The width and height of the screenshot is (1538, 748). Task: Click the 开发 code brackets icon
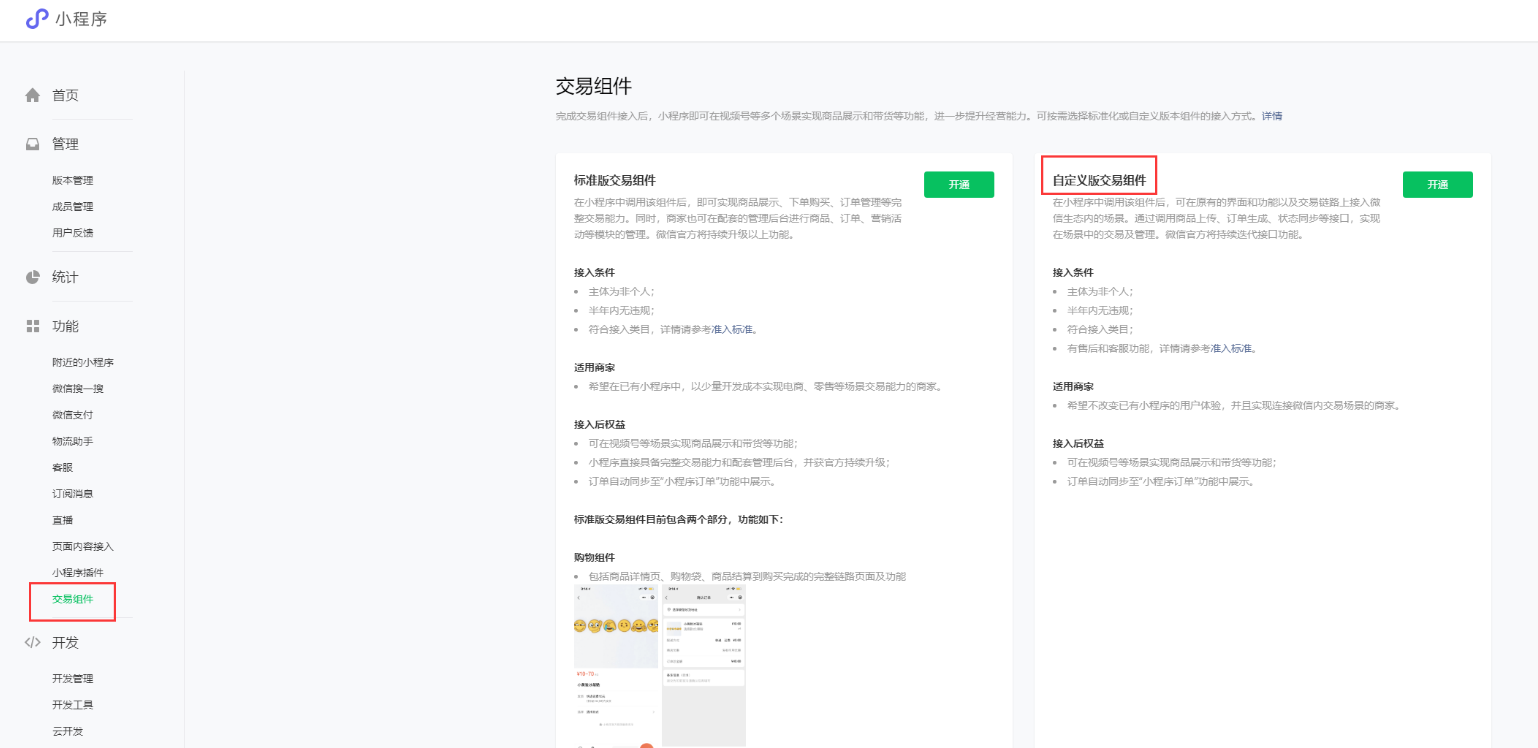coord(33,643)
